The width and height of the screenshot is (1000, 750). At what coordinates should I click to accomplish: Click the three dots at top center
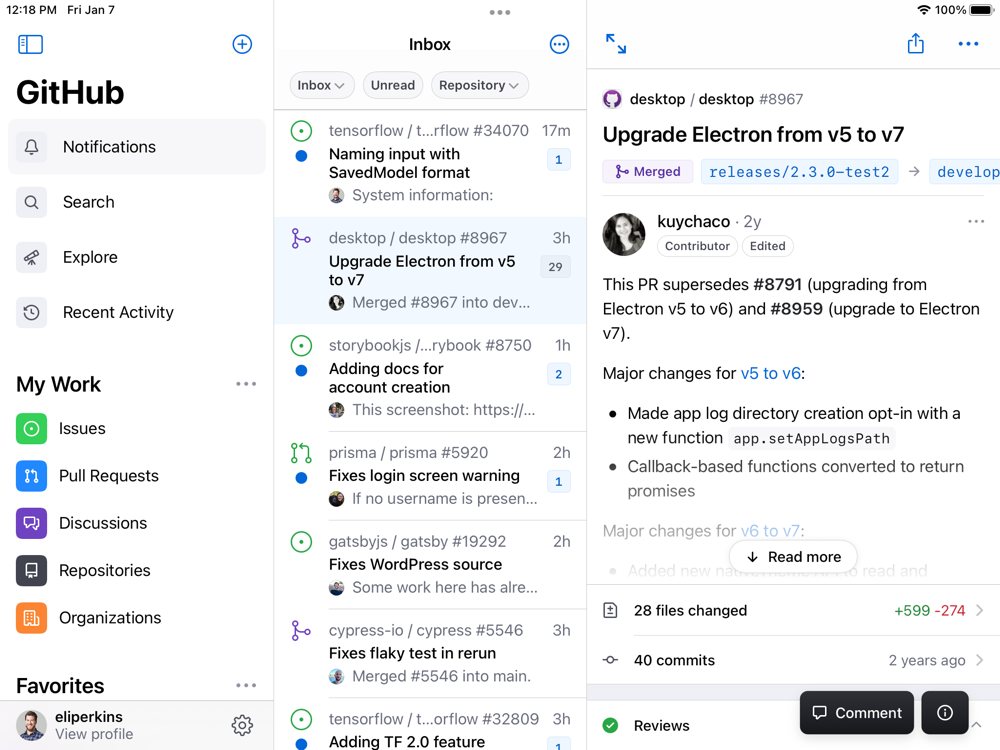tap(500, 12)
